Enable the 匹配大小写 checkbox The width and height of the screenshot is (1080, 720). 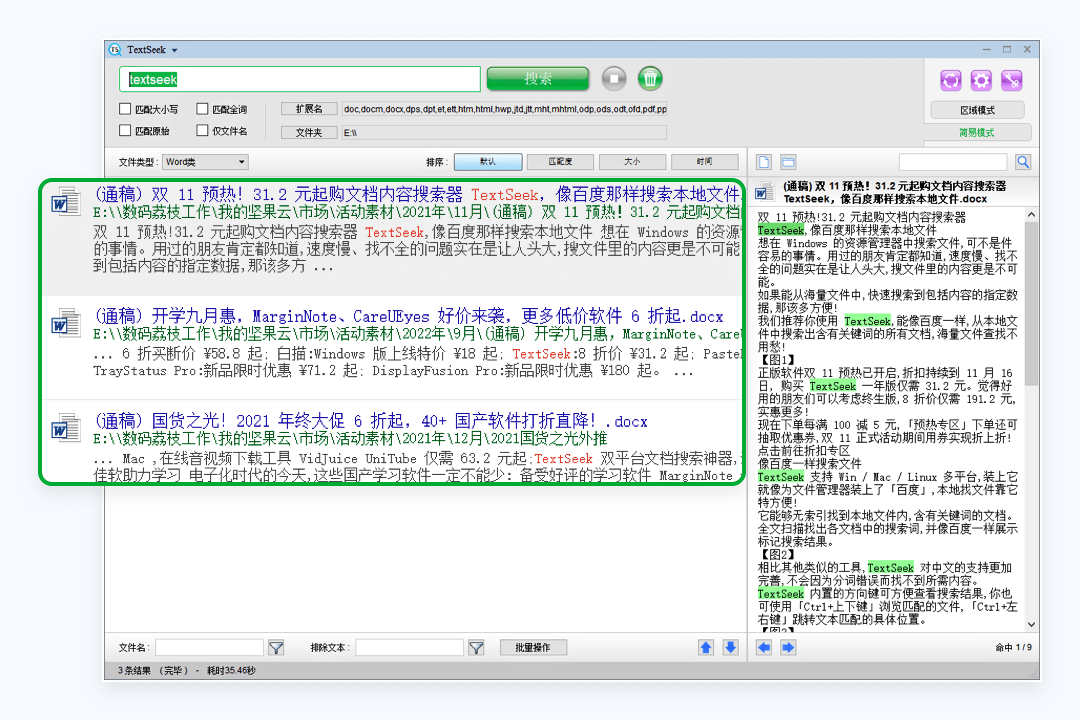125,109
